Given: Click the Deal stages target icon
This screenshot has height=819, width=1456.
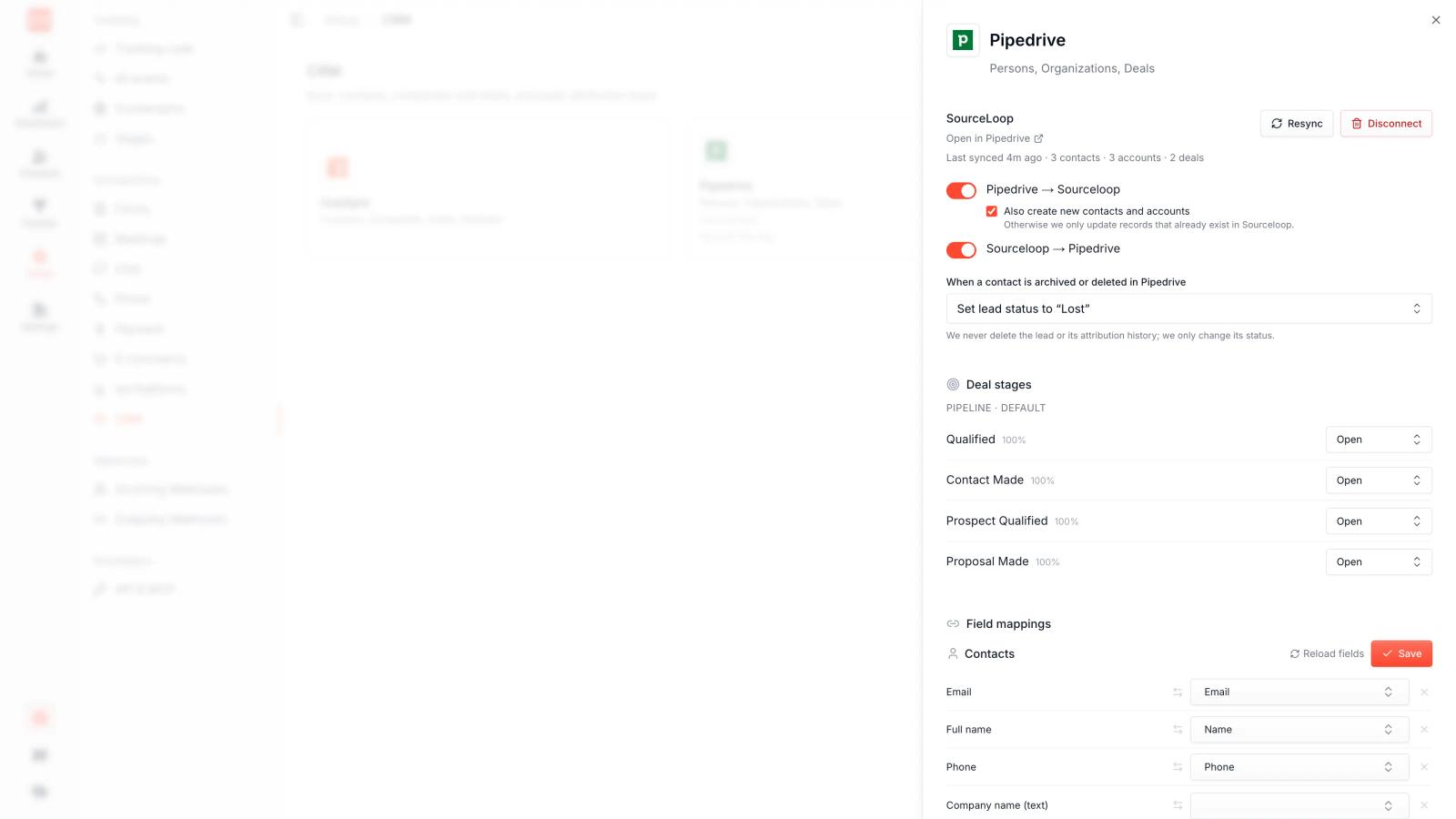Looking at the screenshot, I should coord(953,385).
